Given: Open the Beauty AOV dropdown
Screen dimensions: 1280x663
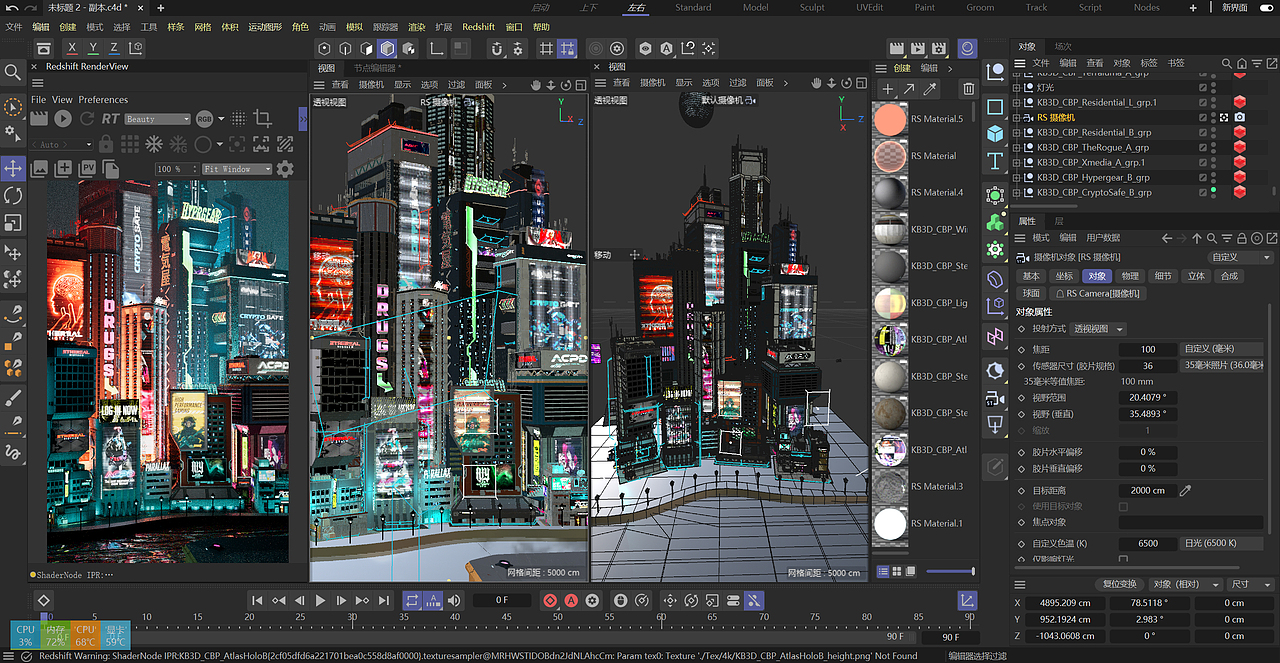Looking at the screenshot, I should pyautogui.click(x=157, y=119).
